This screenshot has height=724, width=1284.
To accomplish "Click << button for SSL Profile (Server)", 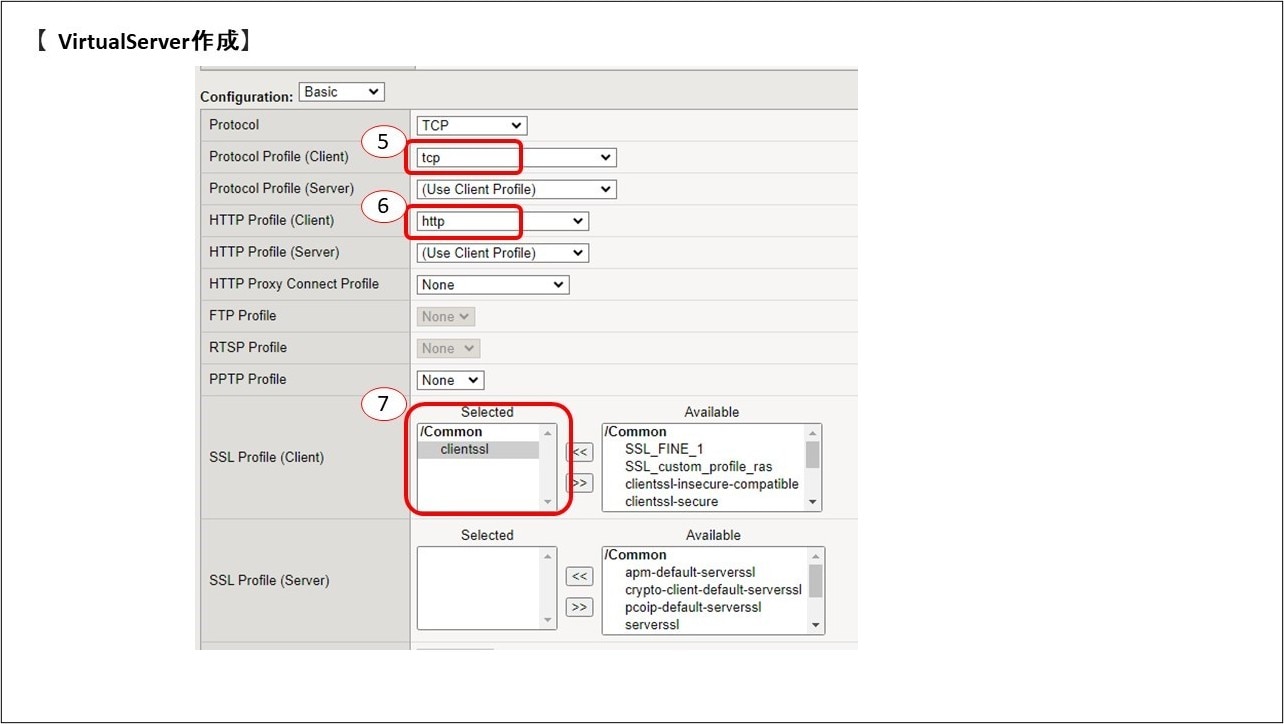I will (x=579, y=576).
